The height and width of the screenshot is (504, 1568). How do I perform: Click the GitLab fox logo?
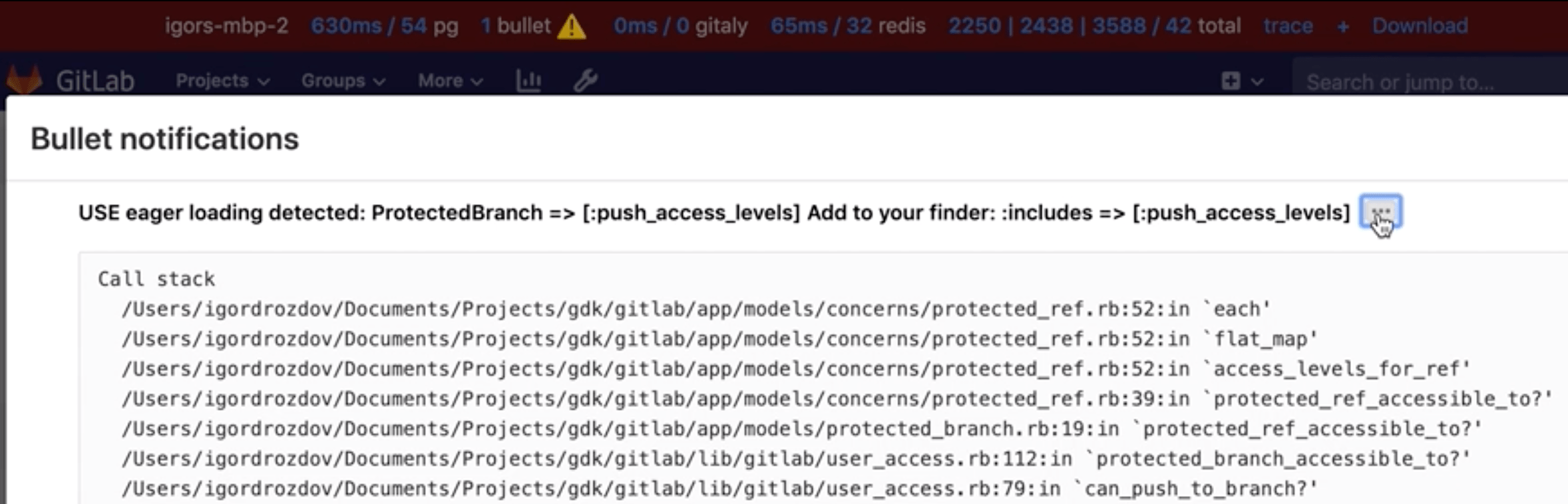click(x=24, y=80)
